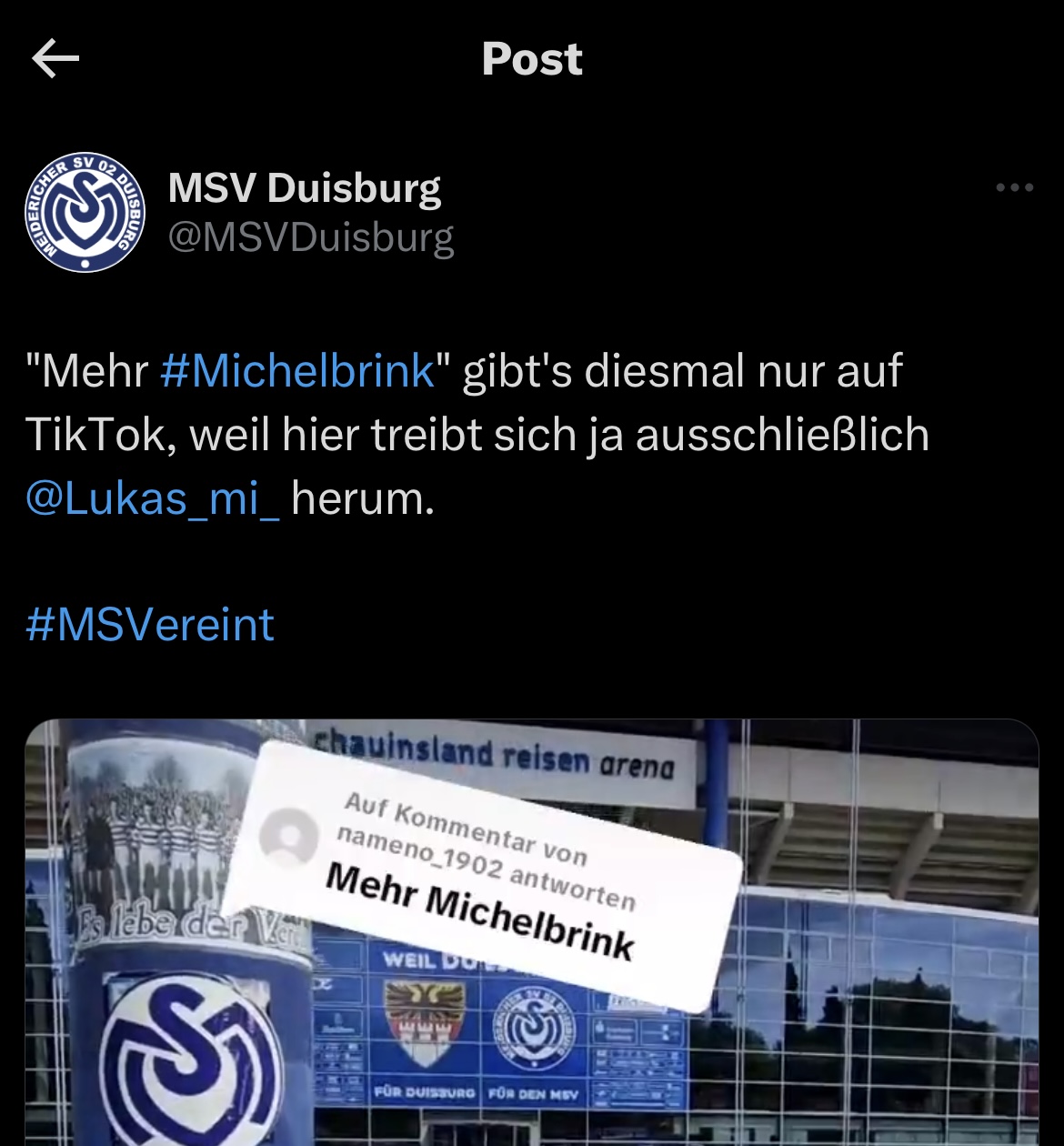This screenshot has height=1146, width=1064.
Task: Open the @MSVDuisburg handle
Action: click(x=311, y=237)
